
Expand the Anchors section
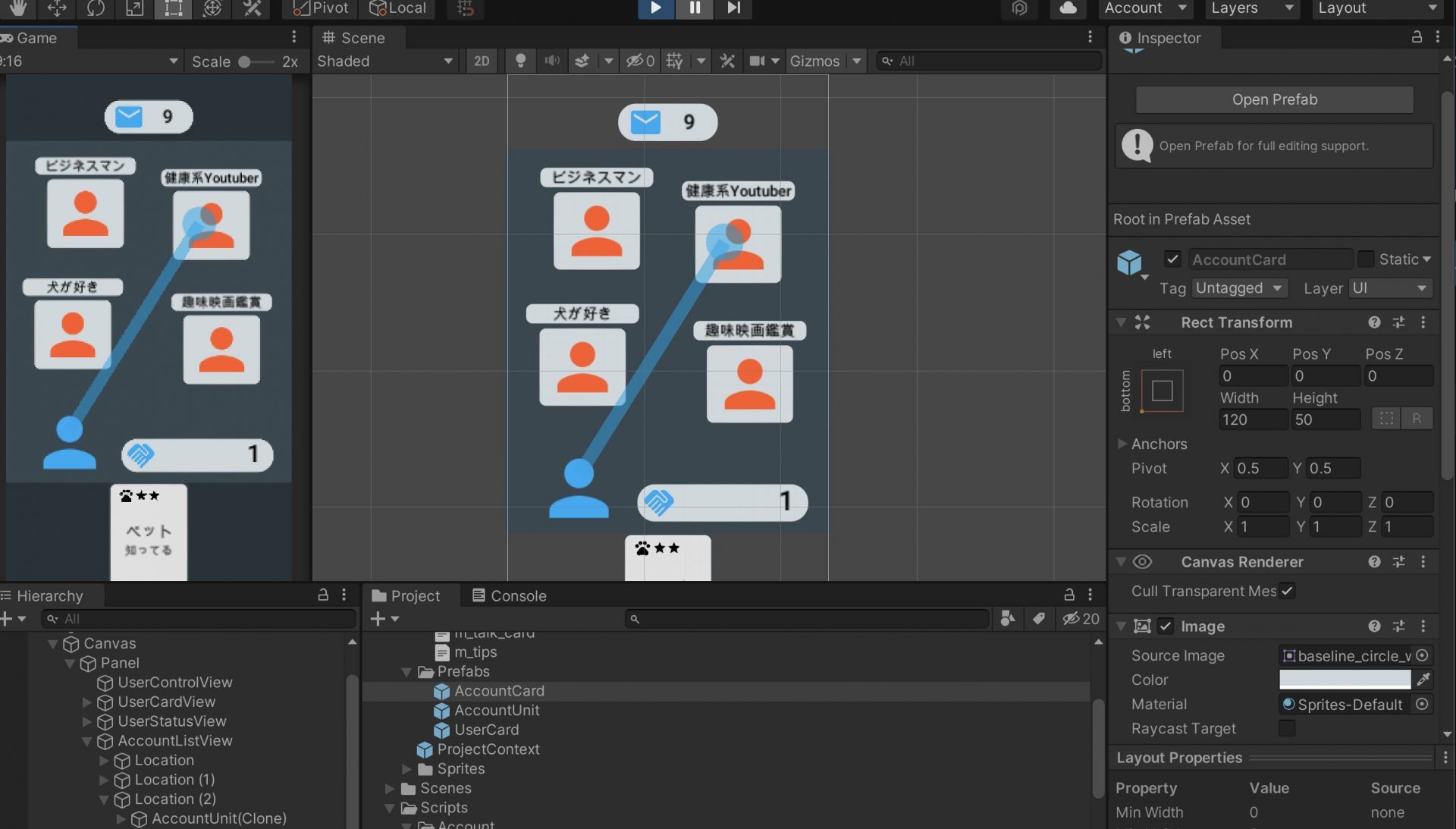[x=1122, y=444]
